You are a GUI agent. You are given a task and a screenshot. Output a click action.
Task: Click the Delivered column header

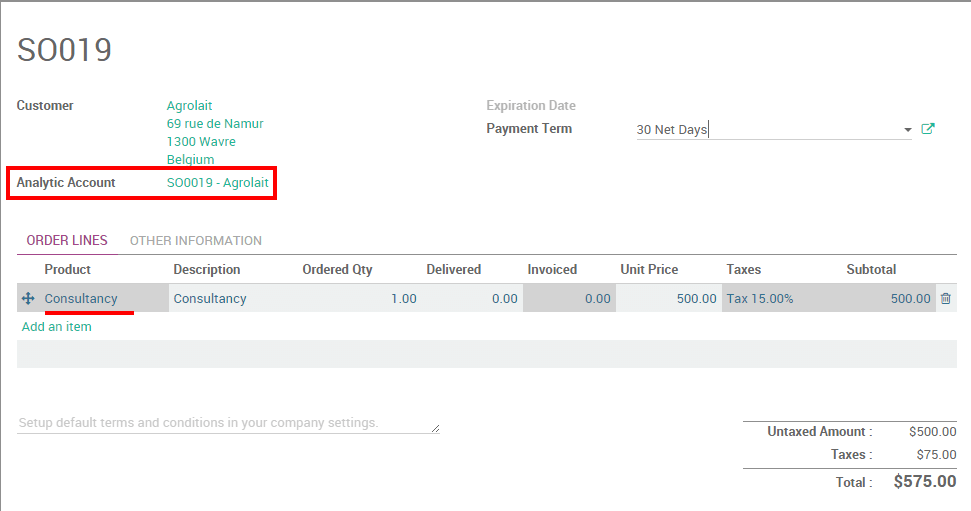(x=453, y=269)
